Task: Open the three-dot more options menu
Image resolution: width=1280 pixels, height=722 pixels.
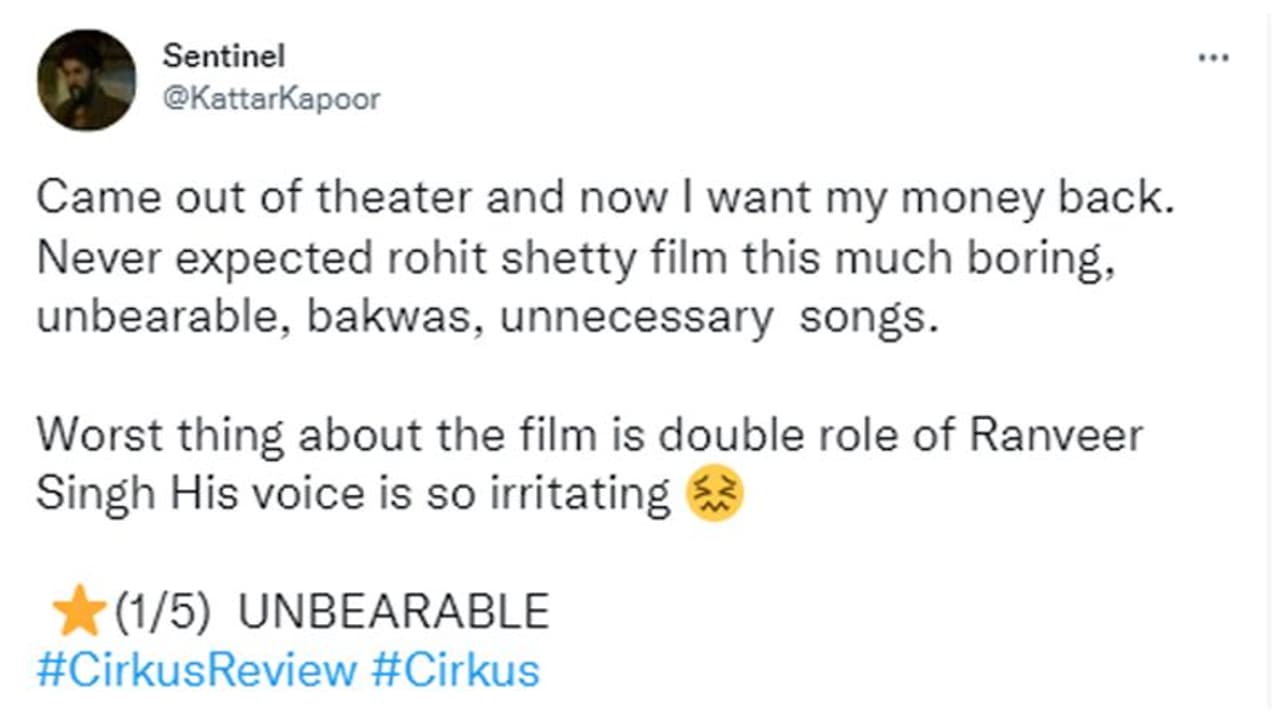Action: coord(1213,59)
